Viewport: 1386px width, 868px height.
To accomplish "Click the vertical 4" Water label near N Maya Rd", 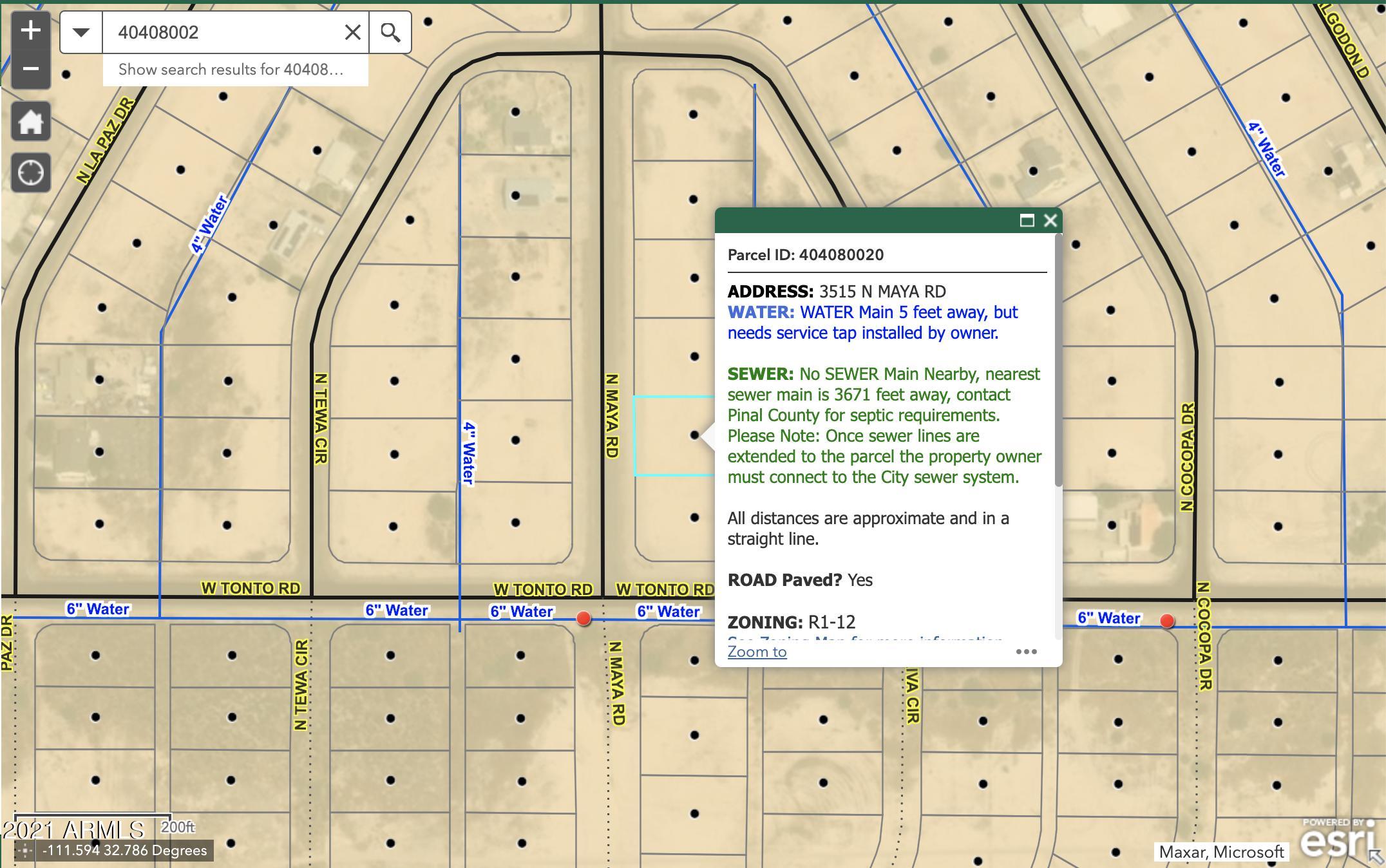I will point(469,453).
